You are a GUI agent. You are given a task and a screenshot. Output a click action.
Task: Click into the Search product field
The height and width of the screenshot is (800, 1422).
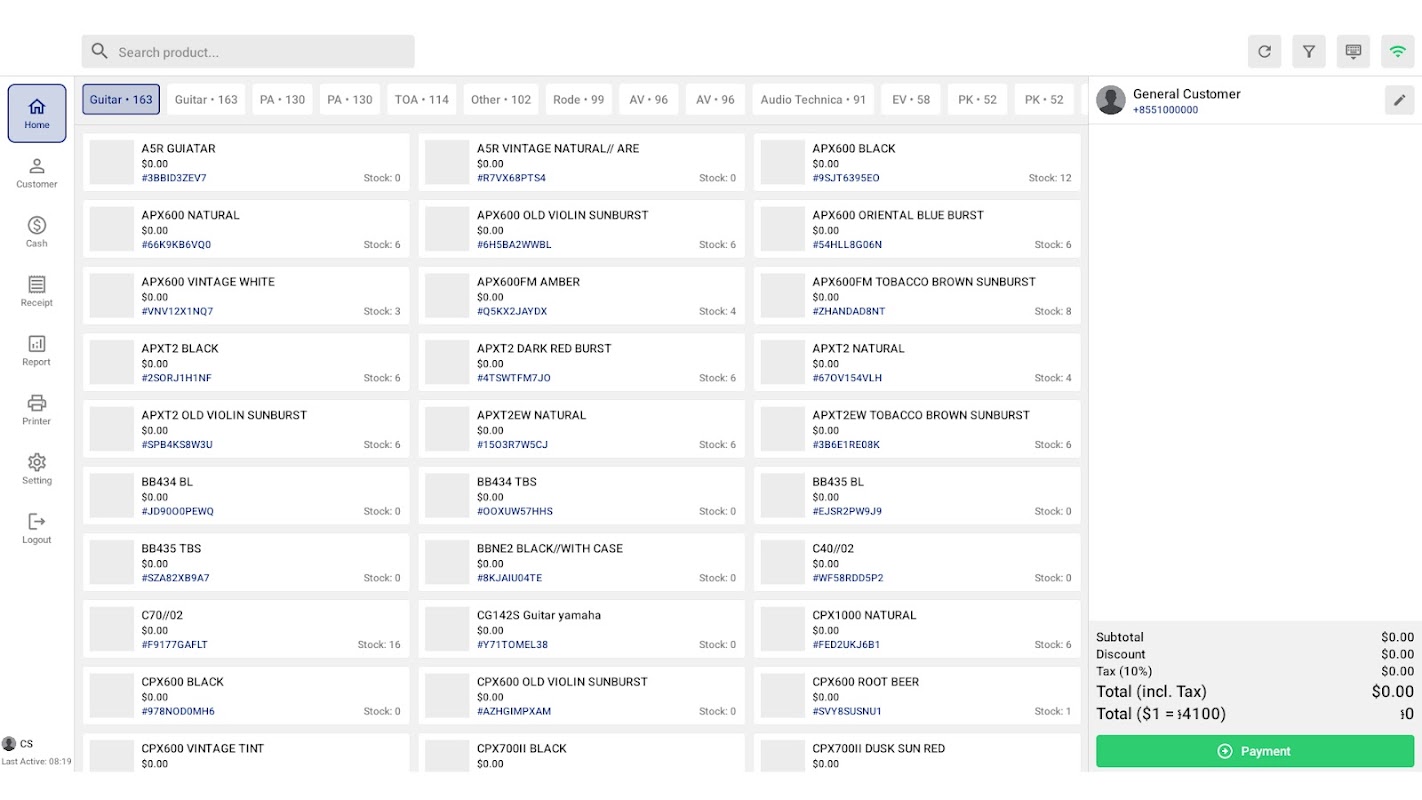pos(248,51)
